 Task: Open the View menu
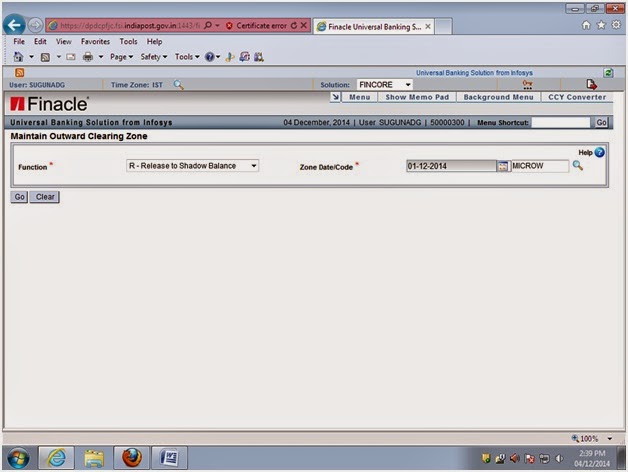click(x=64, y=42)
